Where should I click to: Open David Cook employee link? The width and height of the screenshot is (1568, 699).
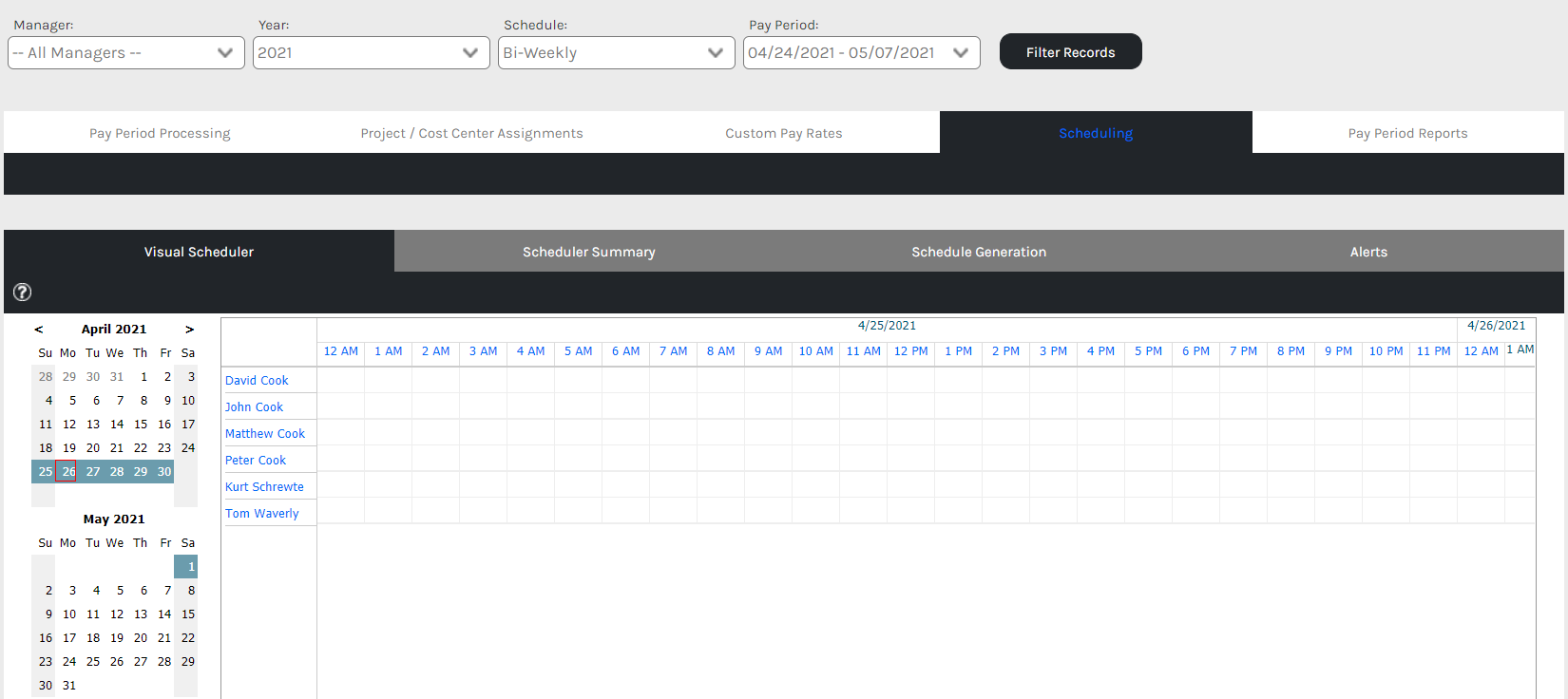click(x=257, y=380)
